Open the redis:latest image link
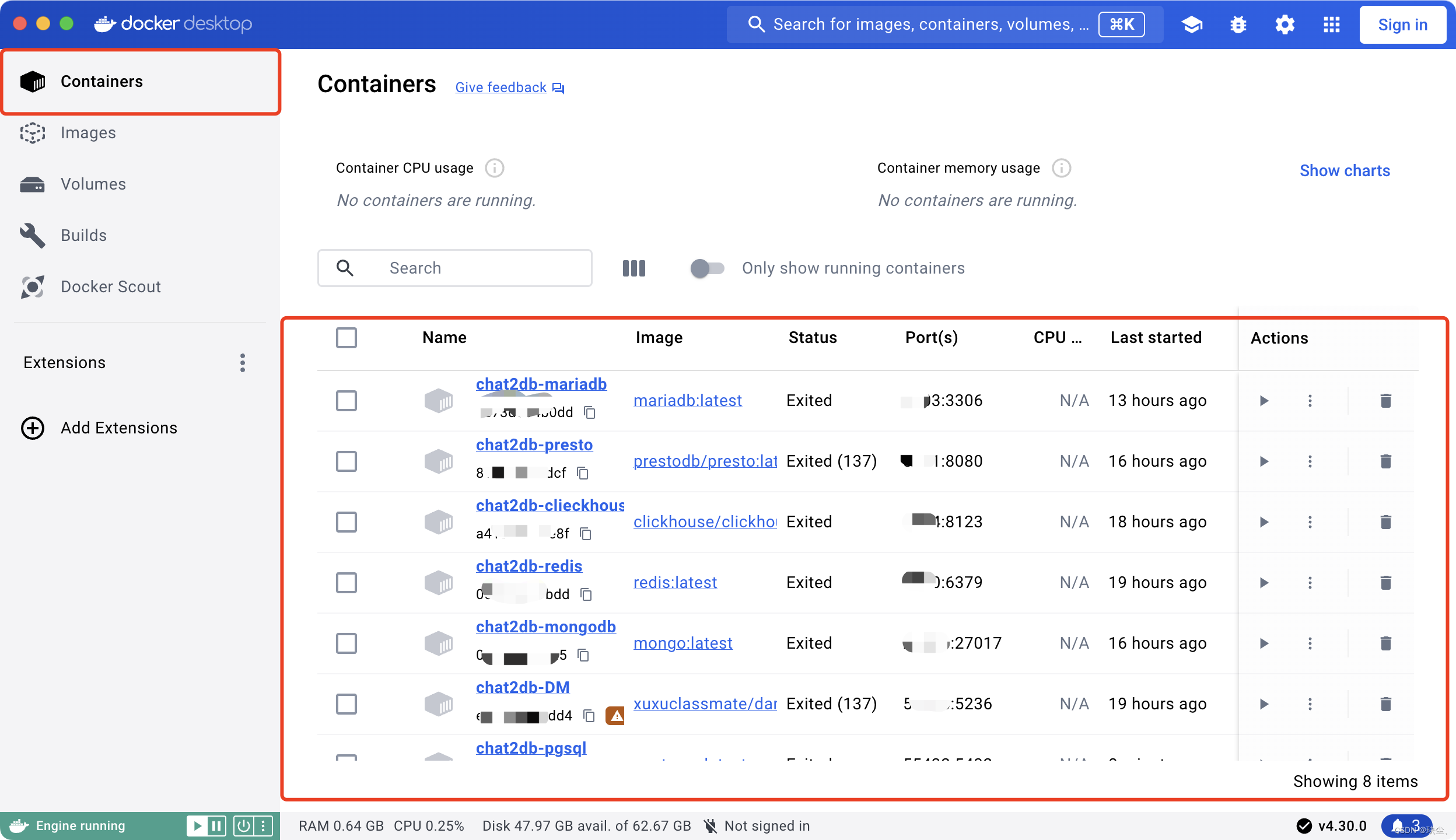Image resolution: width=1456 pixels, height=840 pixels. pos(675,583)
